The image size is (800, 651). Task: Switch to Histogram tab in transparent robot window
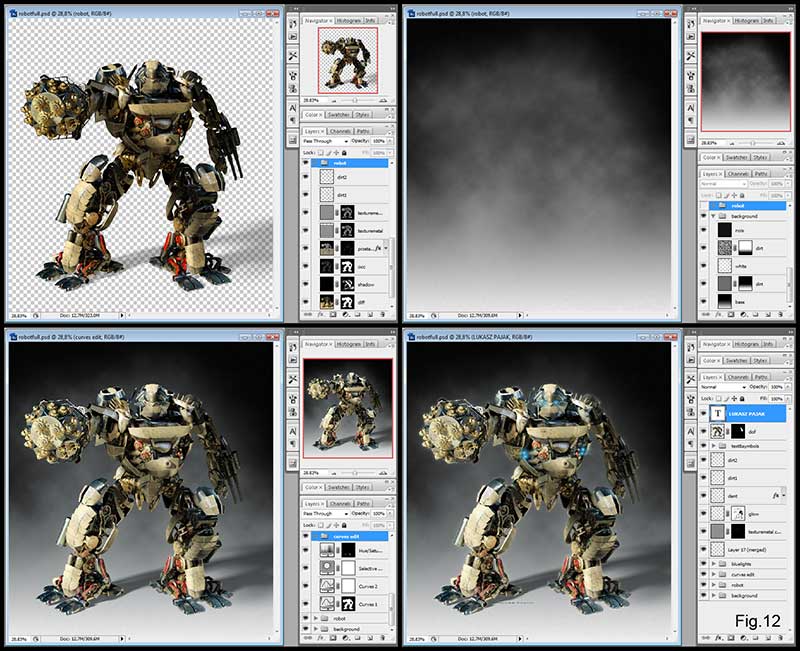pyautogui.click(x=348, y=20)
